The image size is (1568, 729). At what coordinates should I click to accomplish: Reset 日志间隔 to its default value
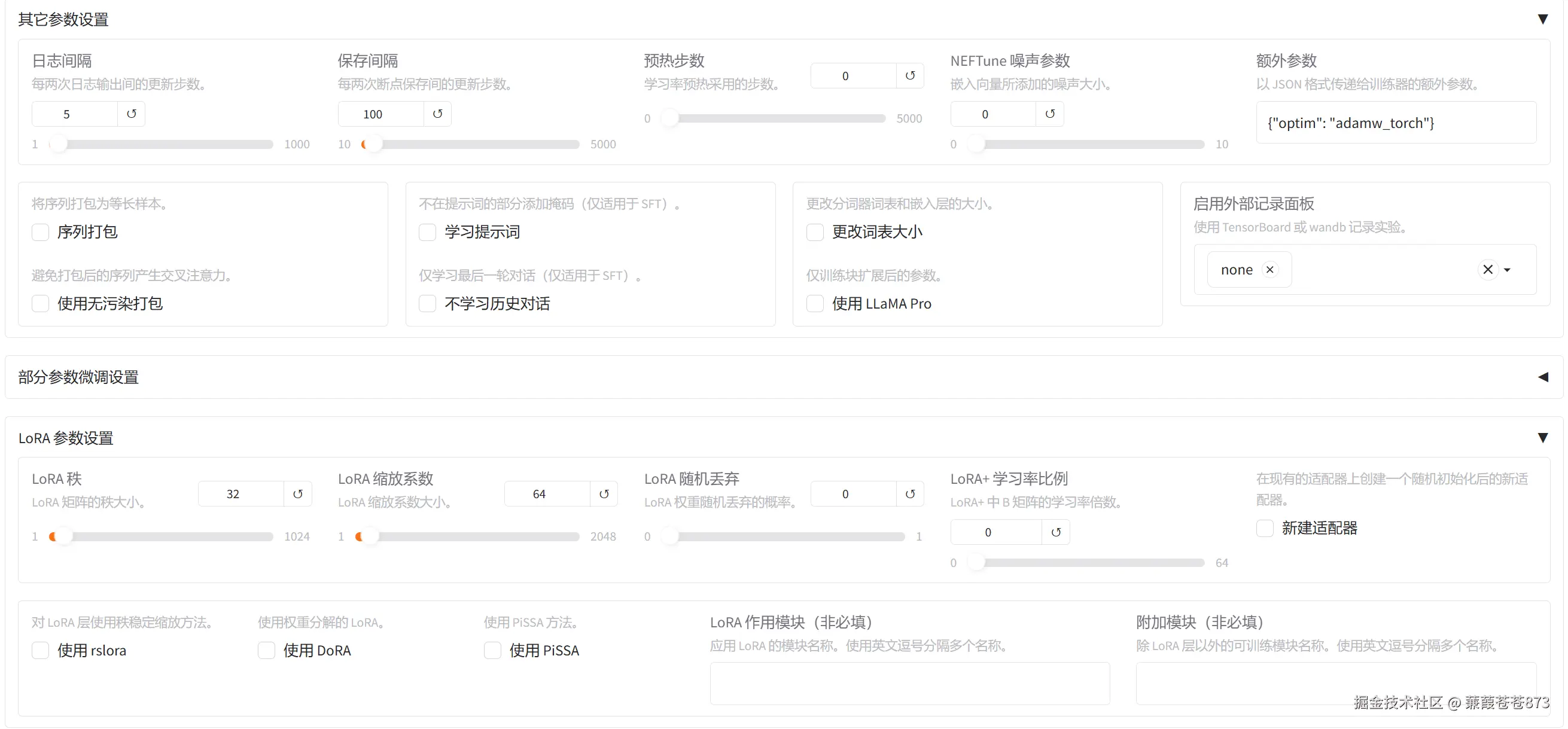point(132,114)
